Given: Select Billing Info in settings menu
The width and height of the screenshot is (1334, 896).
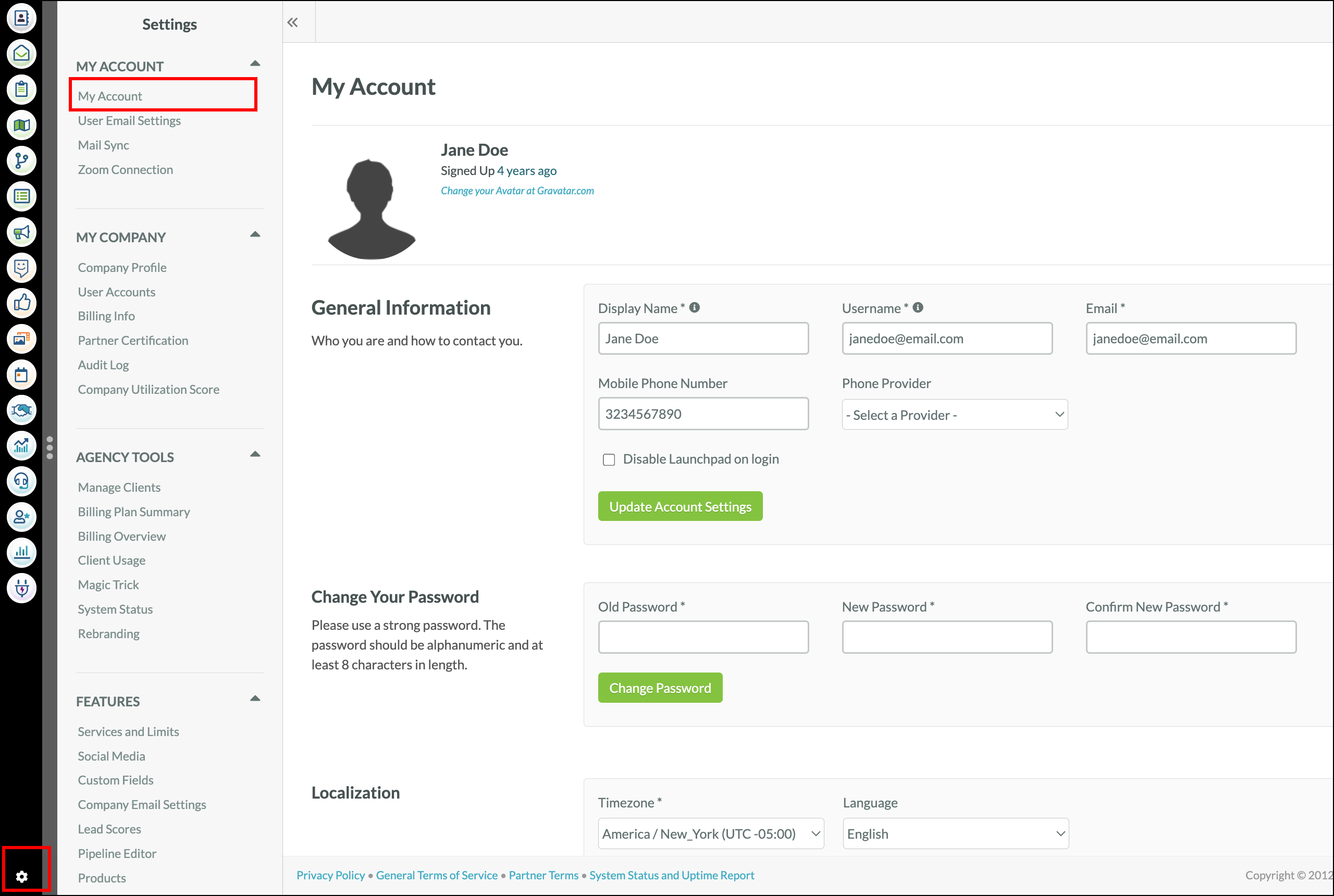Looking at the screenshot, I should [106, 316].
